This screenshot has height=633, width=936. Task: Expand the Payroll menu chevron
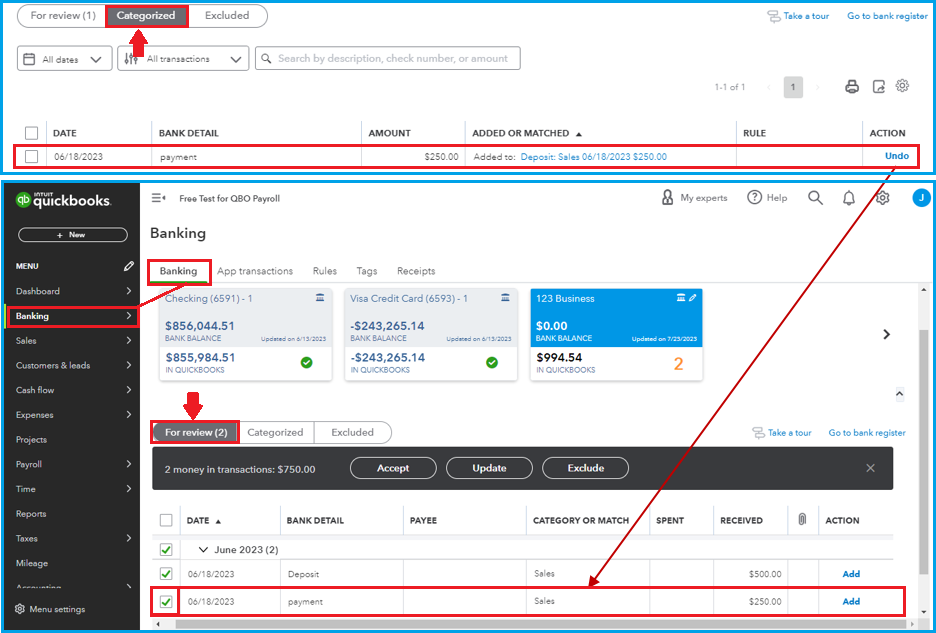click(128, 464)
